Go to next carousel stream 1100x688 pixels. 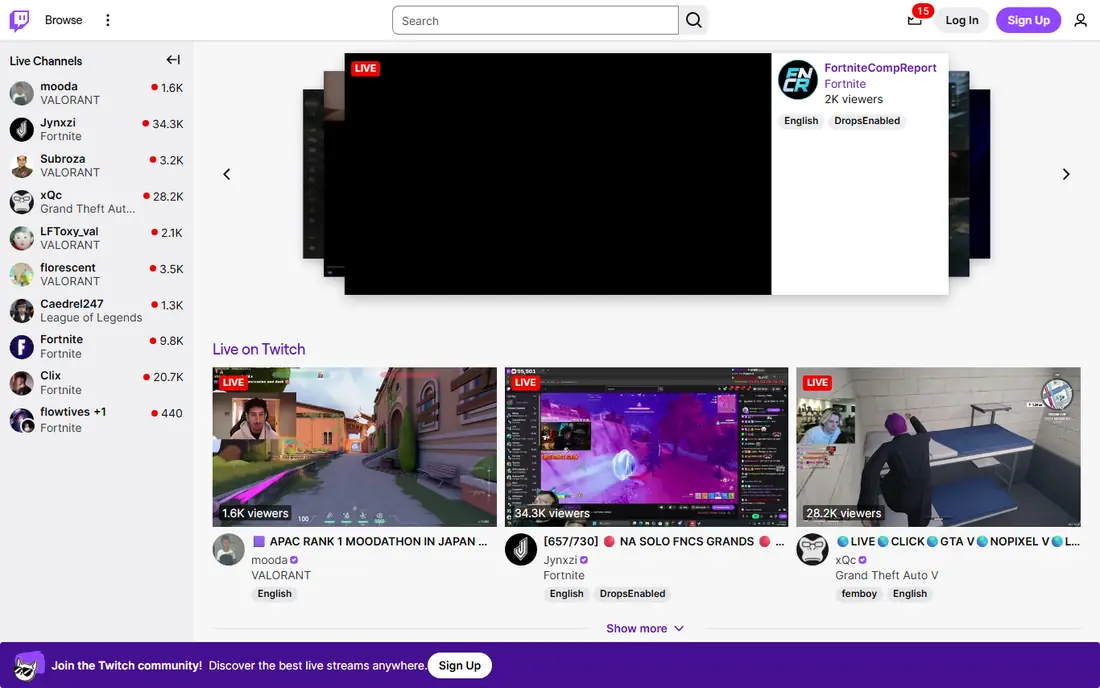pos(1066,174)
